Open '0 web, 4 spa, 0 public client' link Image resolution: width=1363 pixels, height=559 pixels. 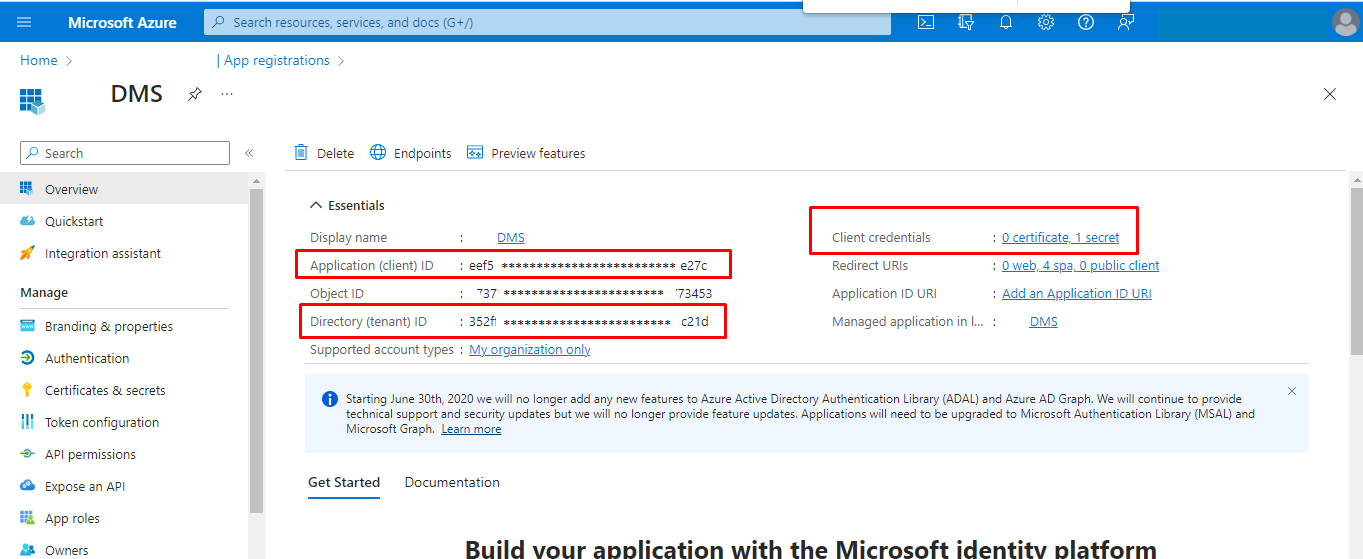tap(1081, 265)
